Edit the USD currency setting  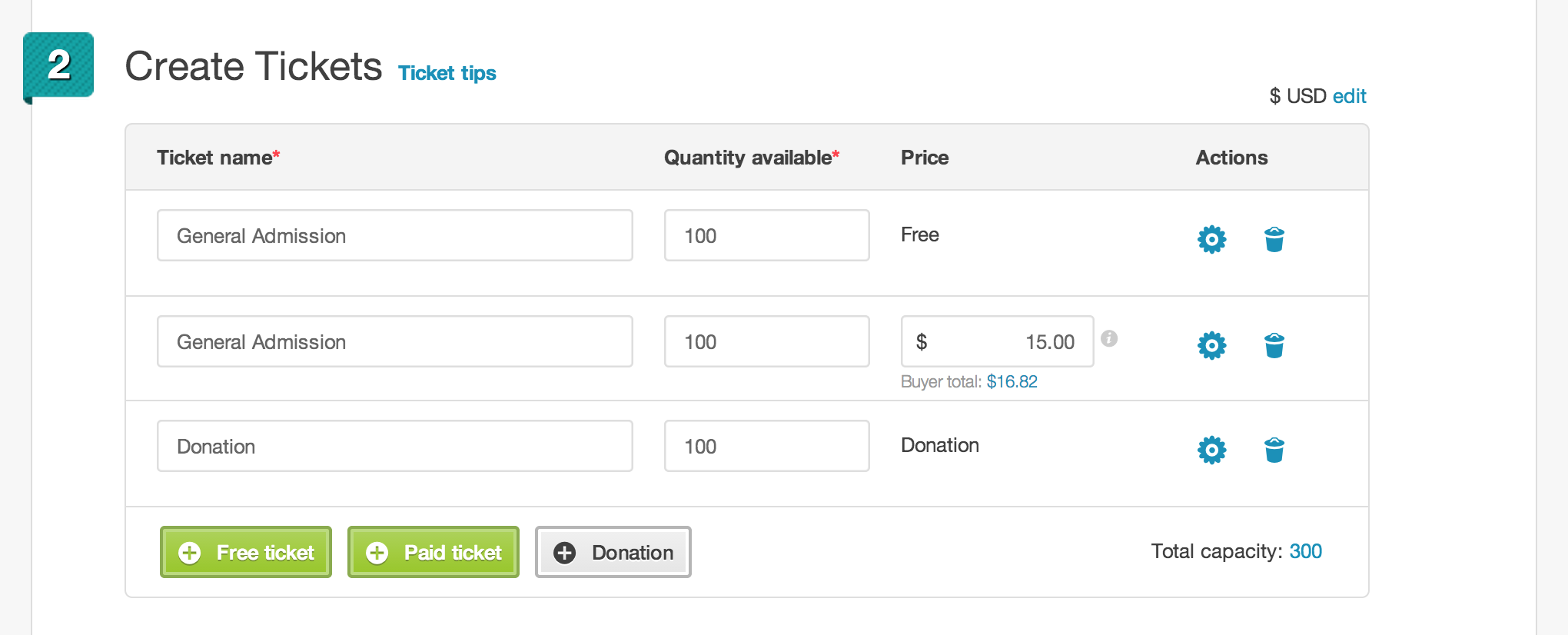coord(1349,96)
